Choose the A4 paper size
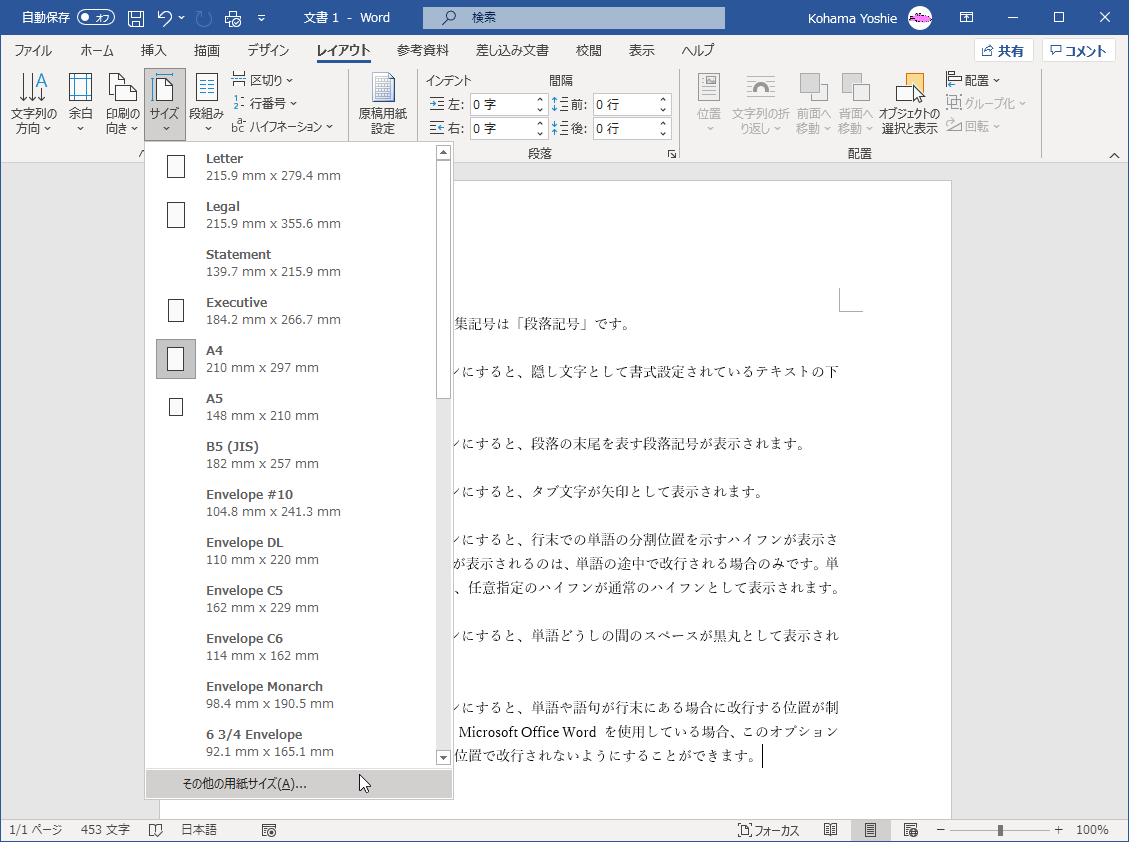 coord(291,359)
